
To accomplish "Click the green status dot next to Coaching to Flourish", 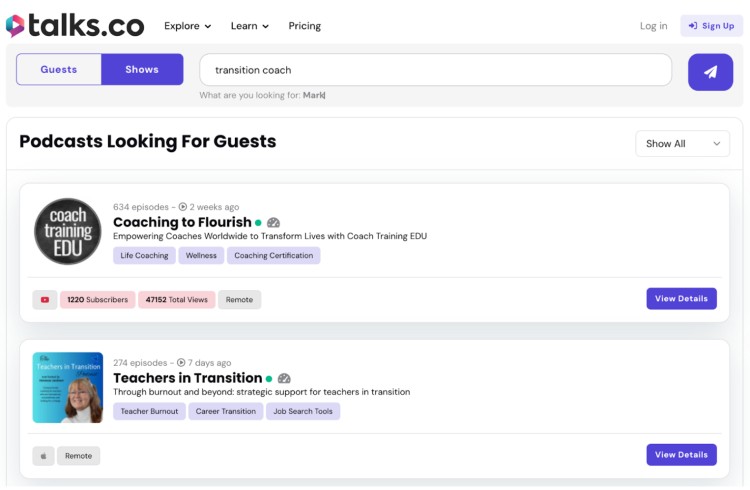I will pos(258,223).
